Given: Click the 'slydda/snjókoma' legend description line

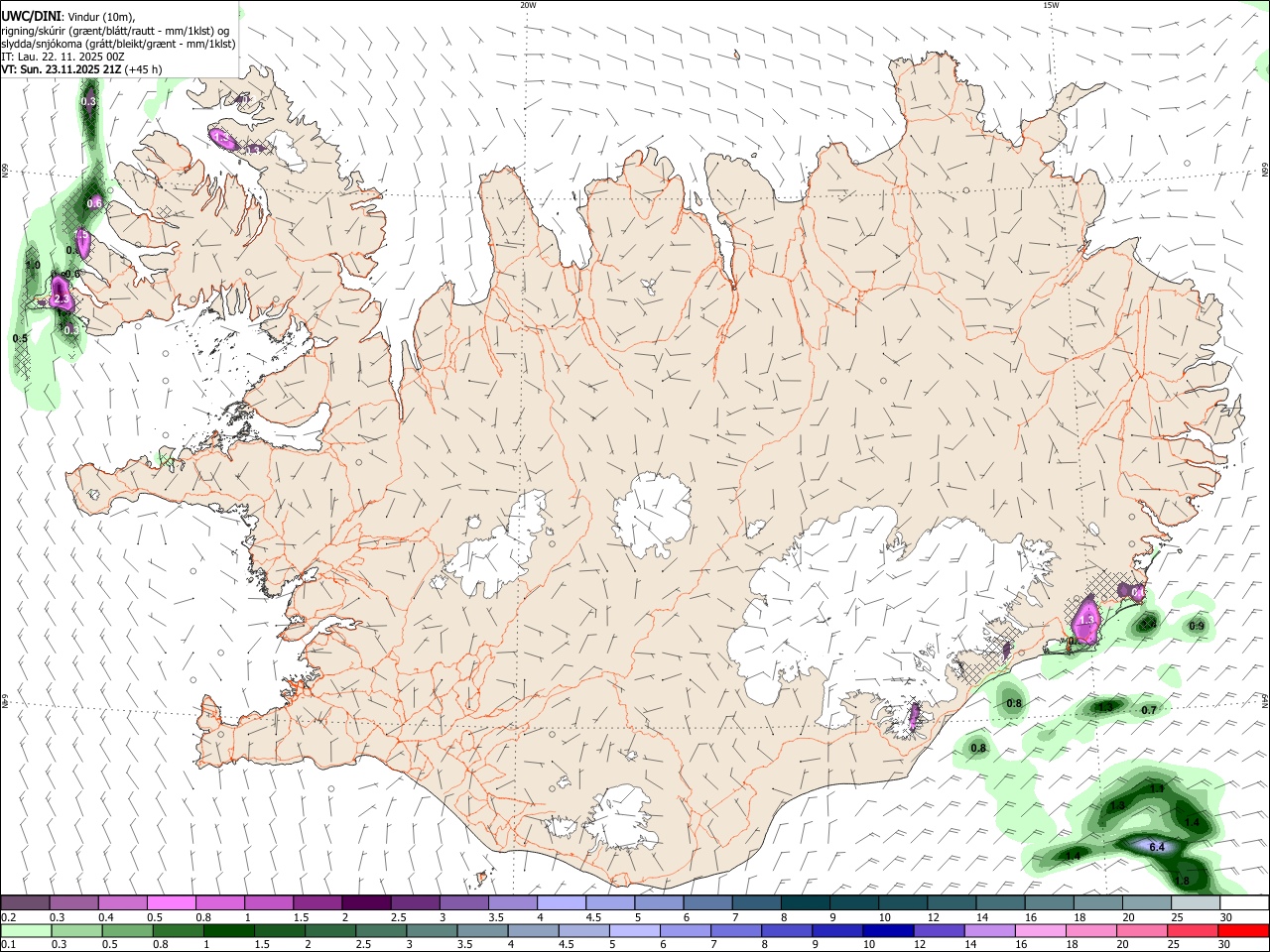Looking at the screenshot, I should point(118,44).
